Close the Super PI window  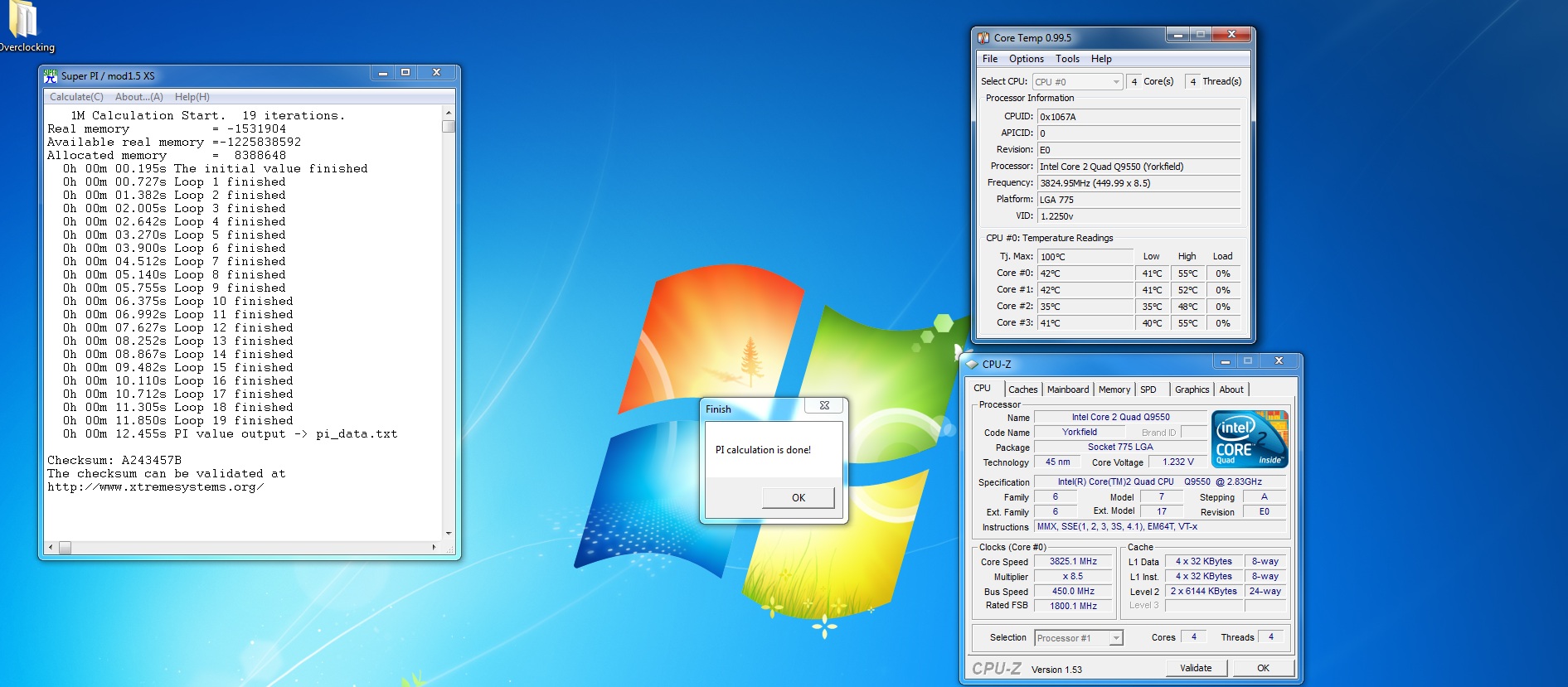pyautogui.click(x=436, y=73)
